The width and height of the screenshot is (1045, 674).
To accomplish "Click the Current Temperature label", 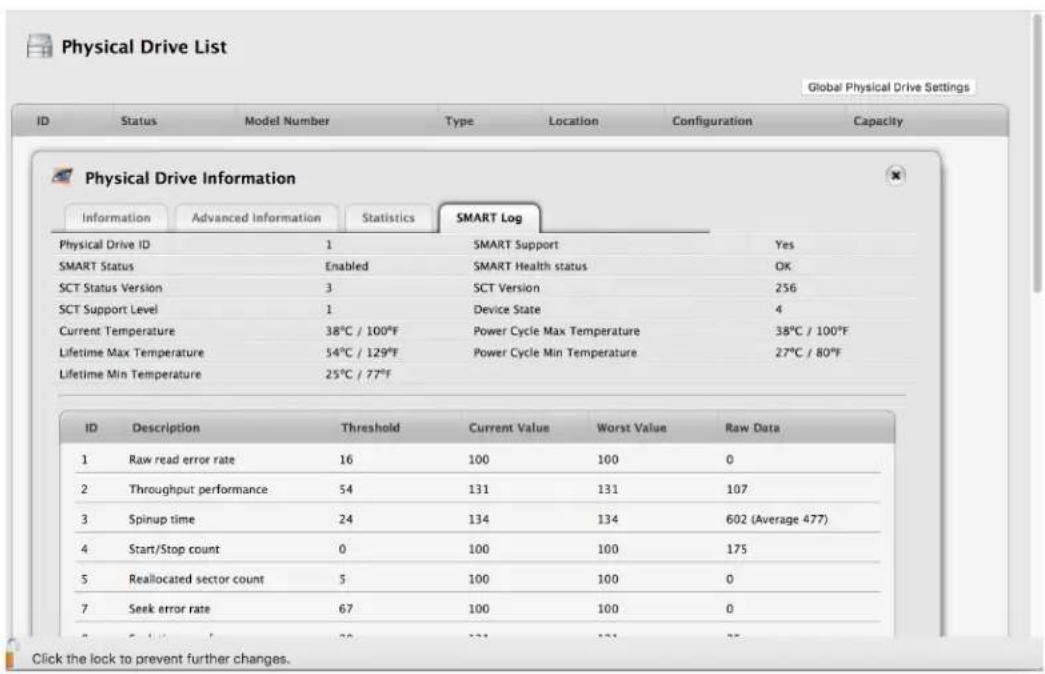I will (117, 331).
